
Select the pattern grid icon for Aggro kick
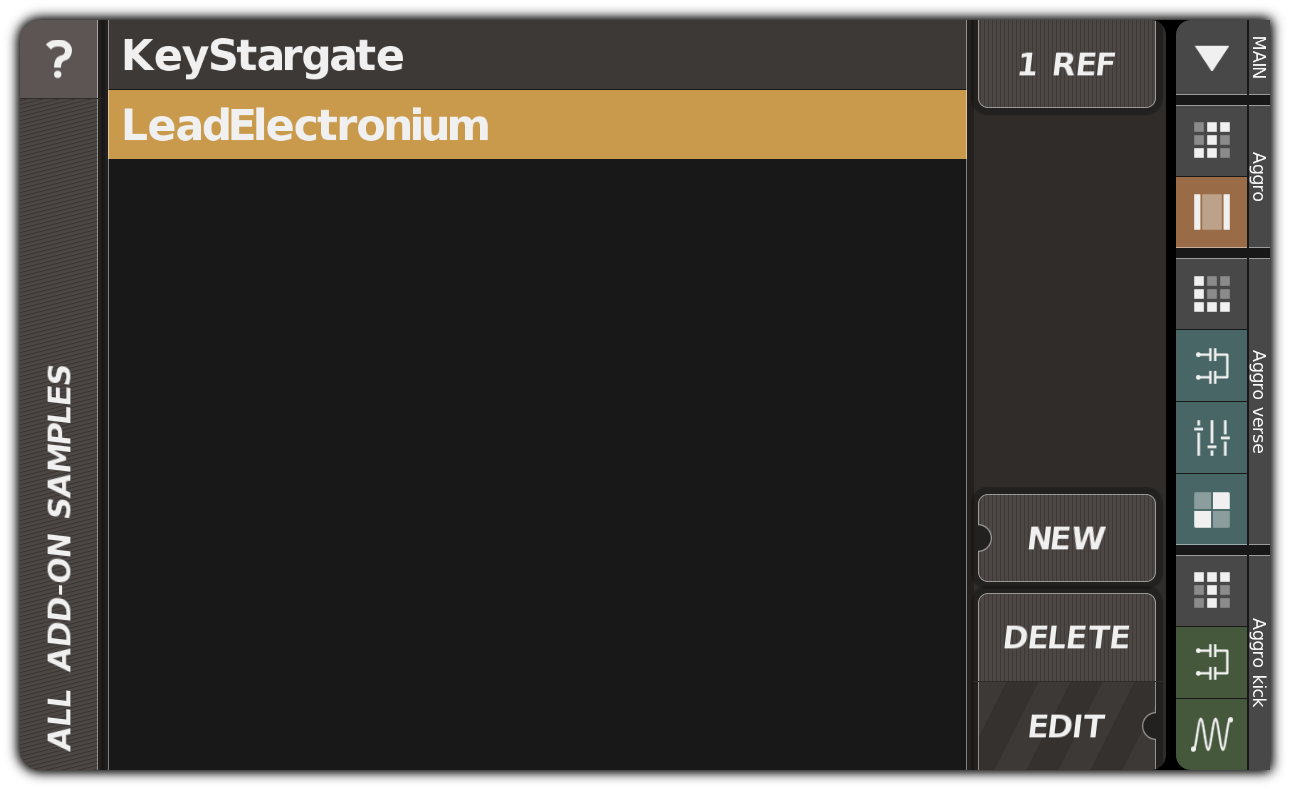click(x=1211, y=590)
